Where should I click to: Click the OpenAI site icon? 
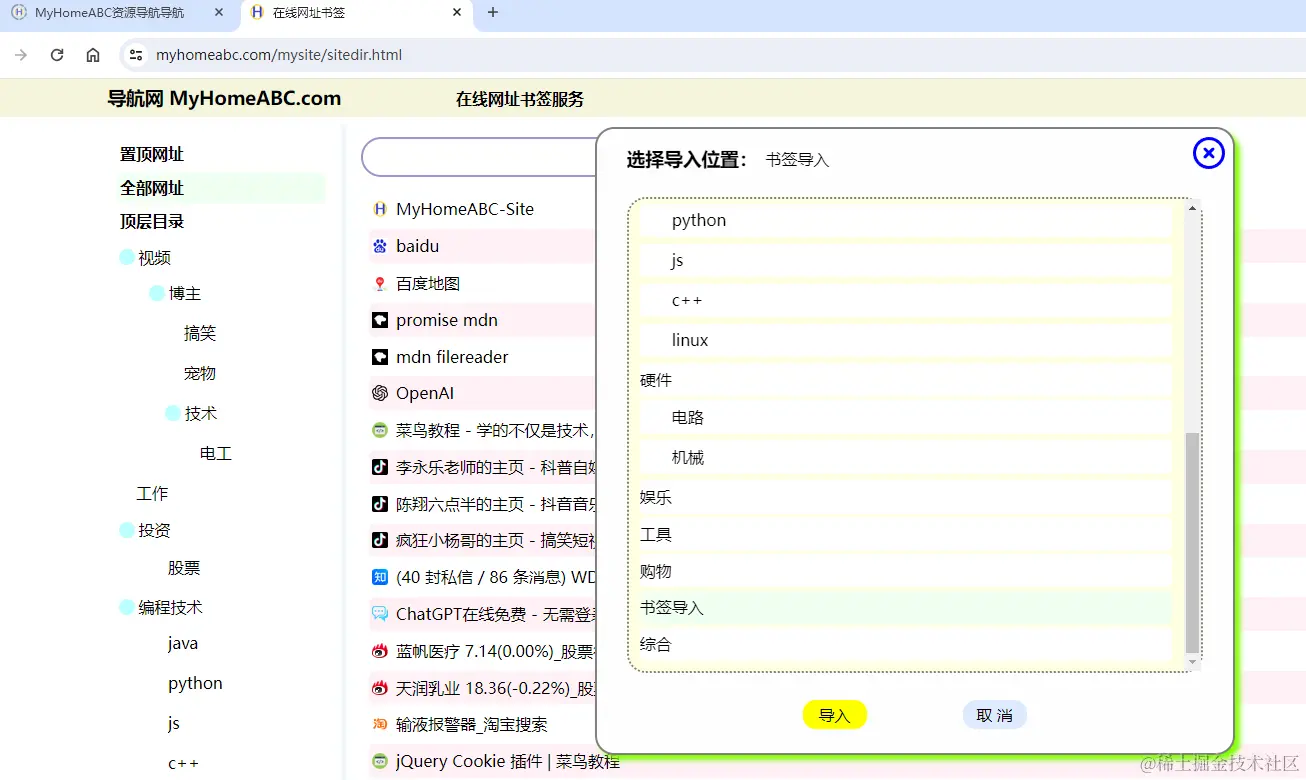(379, 392)
